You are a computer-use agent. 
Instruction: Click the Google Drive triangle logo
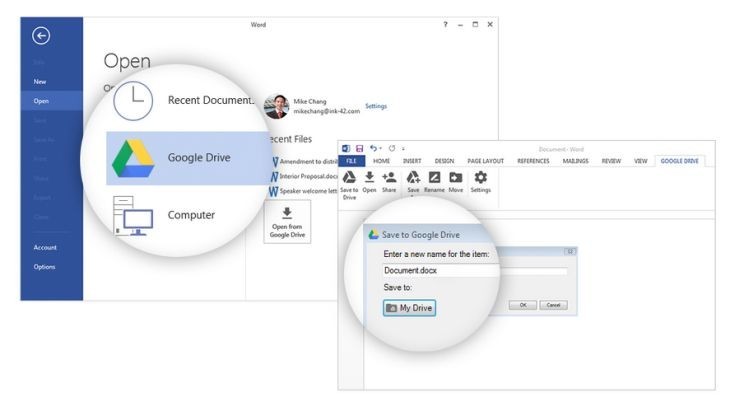coord(133,158)
